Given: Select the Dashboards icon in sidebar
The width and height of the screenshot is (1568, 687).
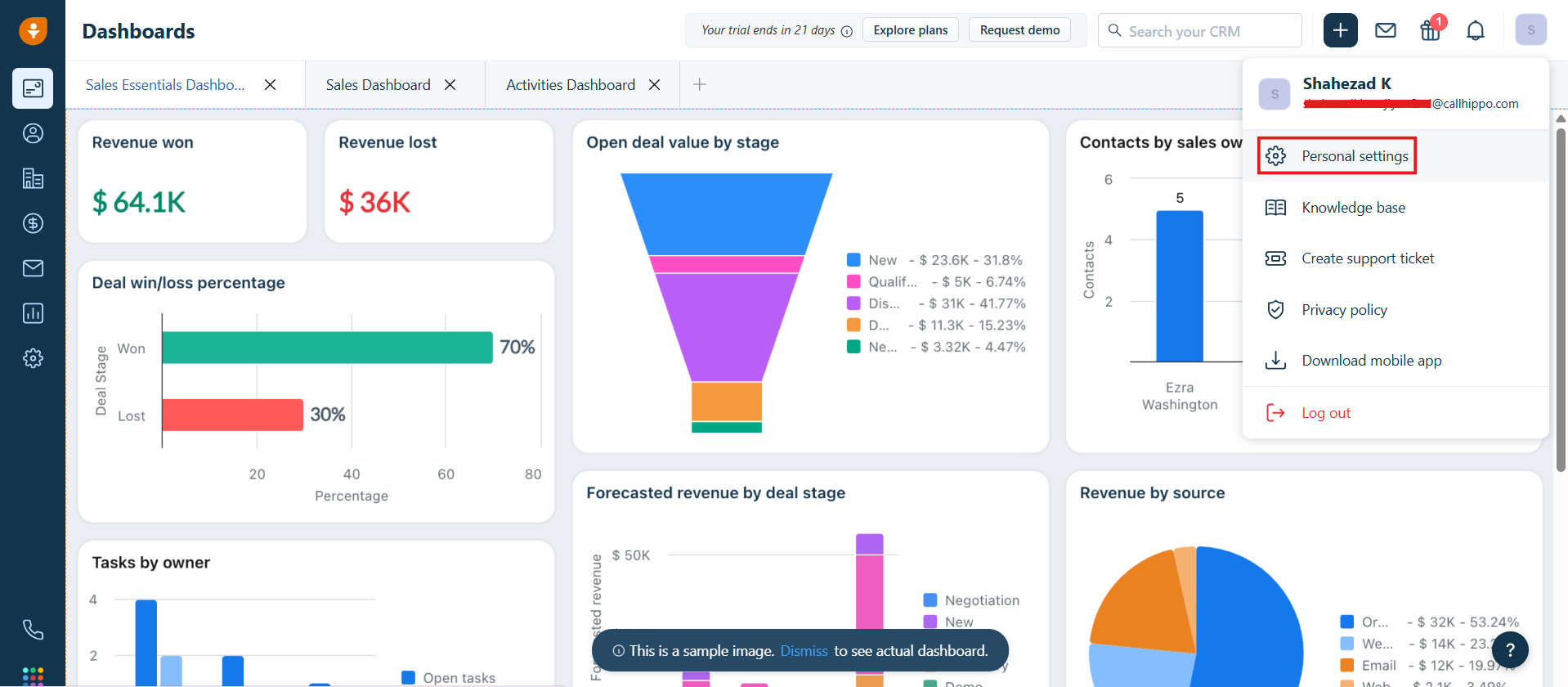Looking at the screenshot, I should pyautogui.click(x=33, y=88).
